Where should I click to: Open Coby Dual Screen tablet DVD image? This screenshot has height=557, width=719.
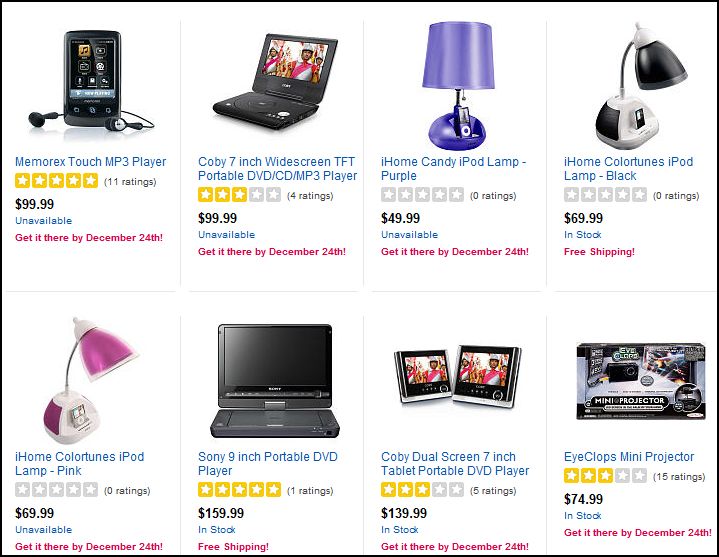tap(458, 376)
